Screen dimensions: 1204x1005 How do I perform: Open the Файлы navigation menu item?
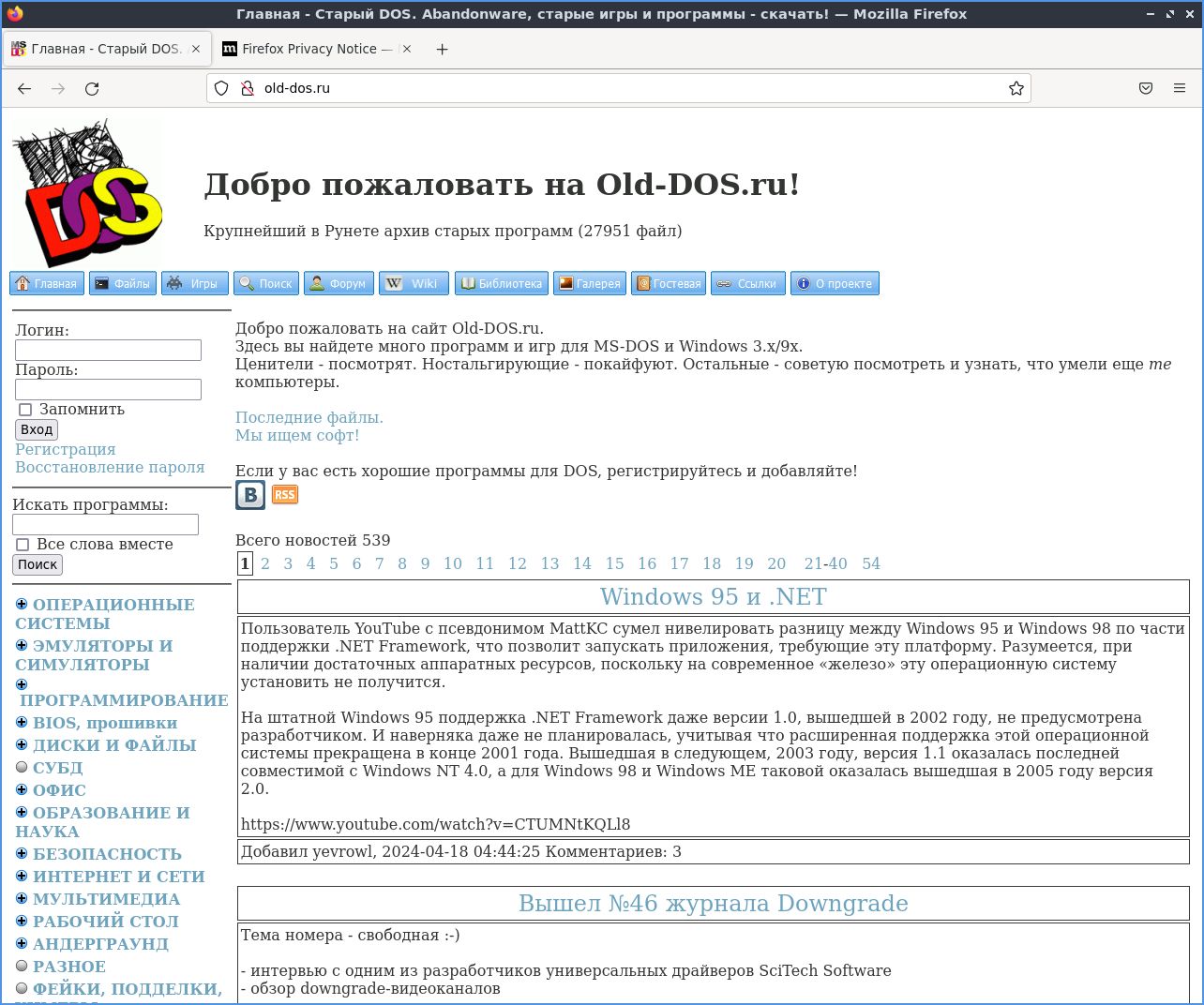coord(123,283)
